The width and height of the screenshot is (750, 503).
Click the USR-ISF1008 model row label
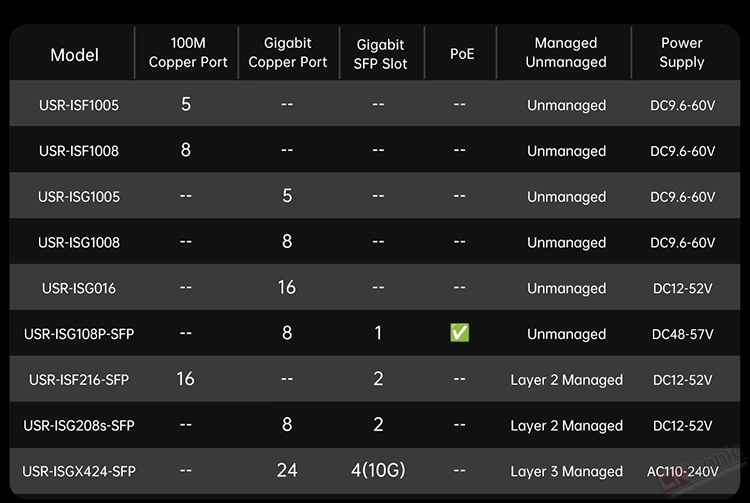point(79,151)
